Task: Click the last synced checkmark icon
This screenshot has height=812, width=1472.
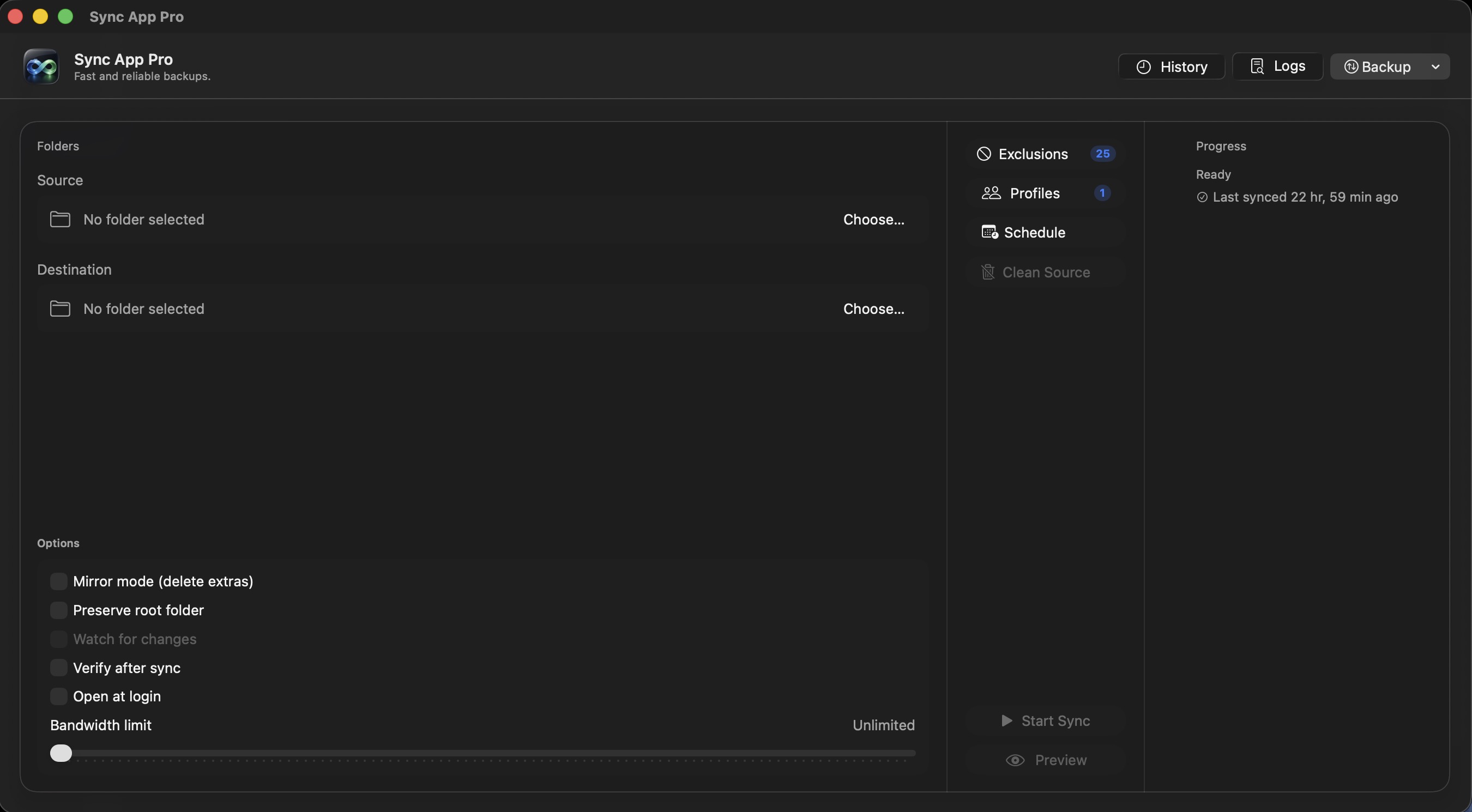Action: (x=1202, y=197)
